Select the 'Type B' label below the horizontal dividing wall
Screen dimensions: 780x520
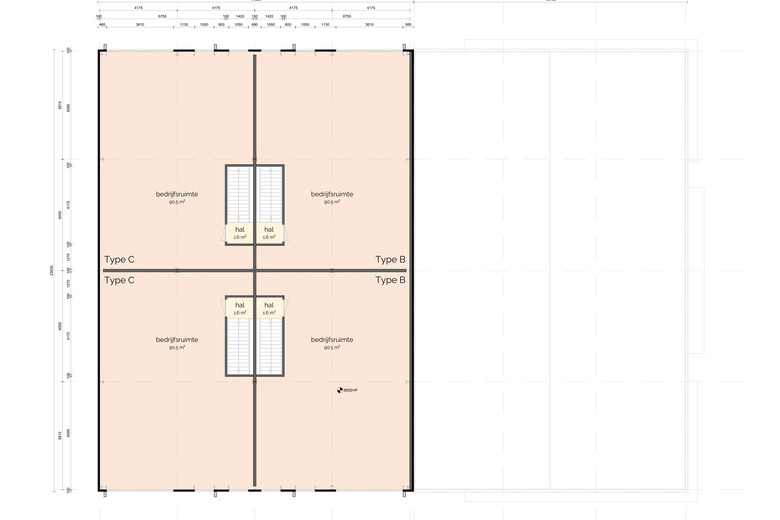click(x=390, y=280)
